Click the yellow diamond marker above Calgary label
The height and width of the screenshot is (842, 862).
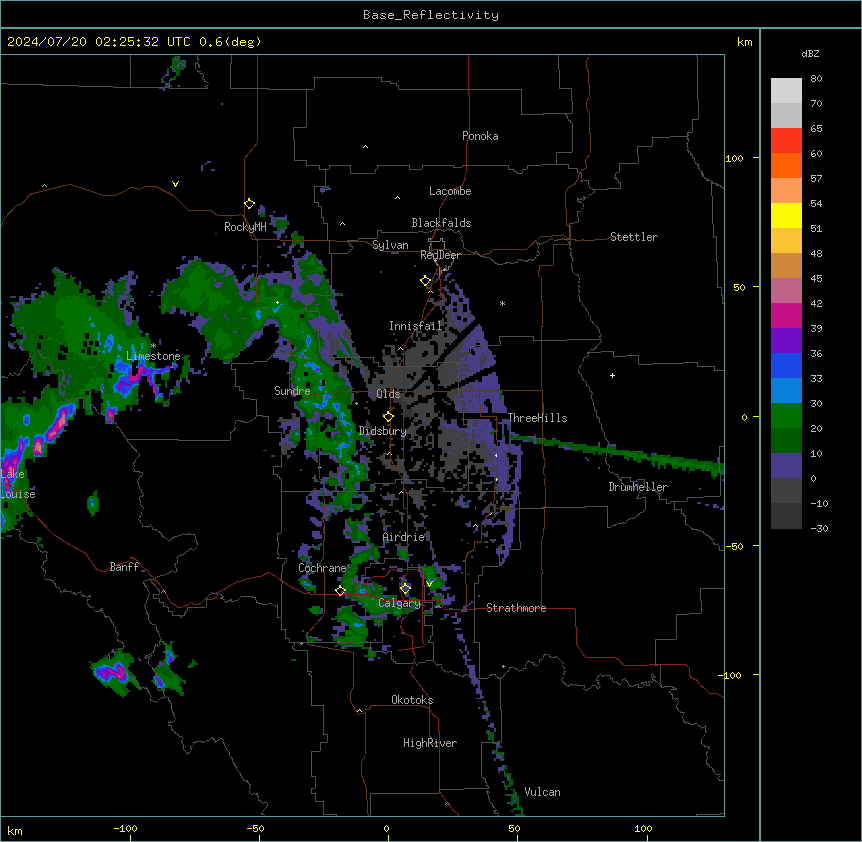tap(405, 589)
